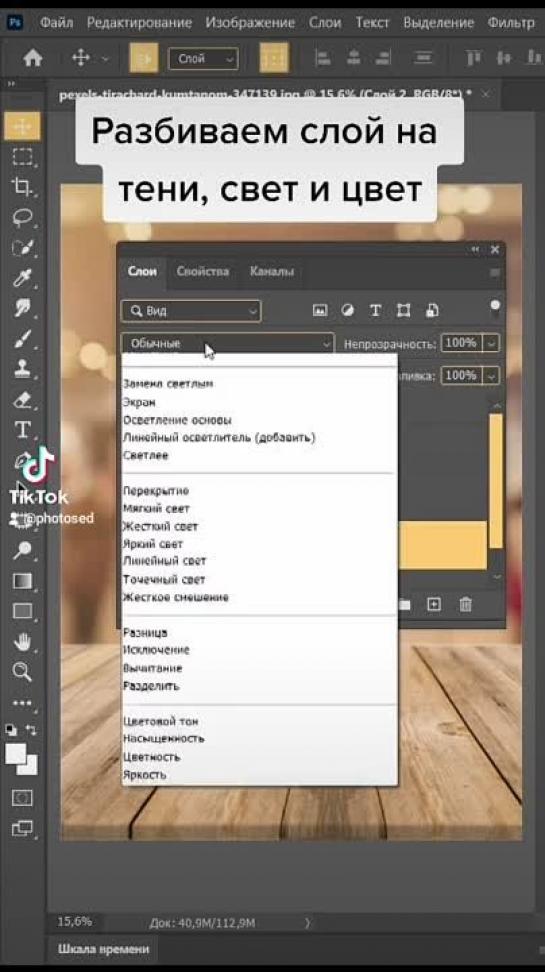Click the foreground color swatch
Image resolution: width=545 pixels, height=972 pixels.
16,754
